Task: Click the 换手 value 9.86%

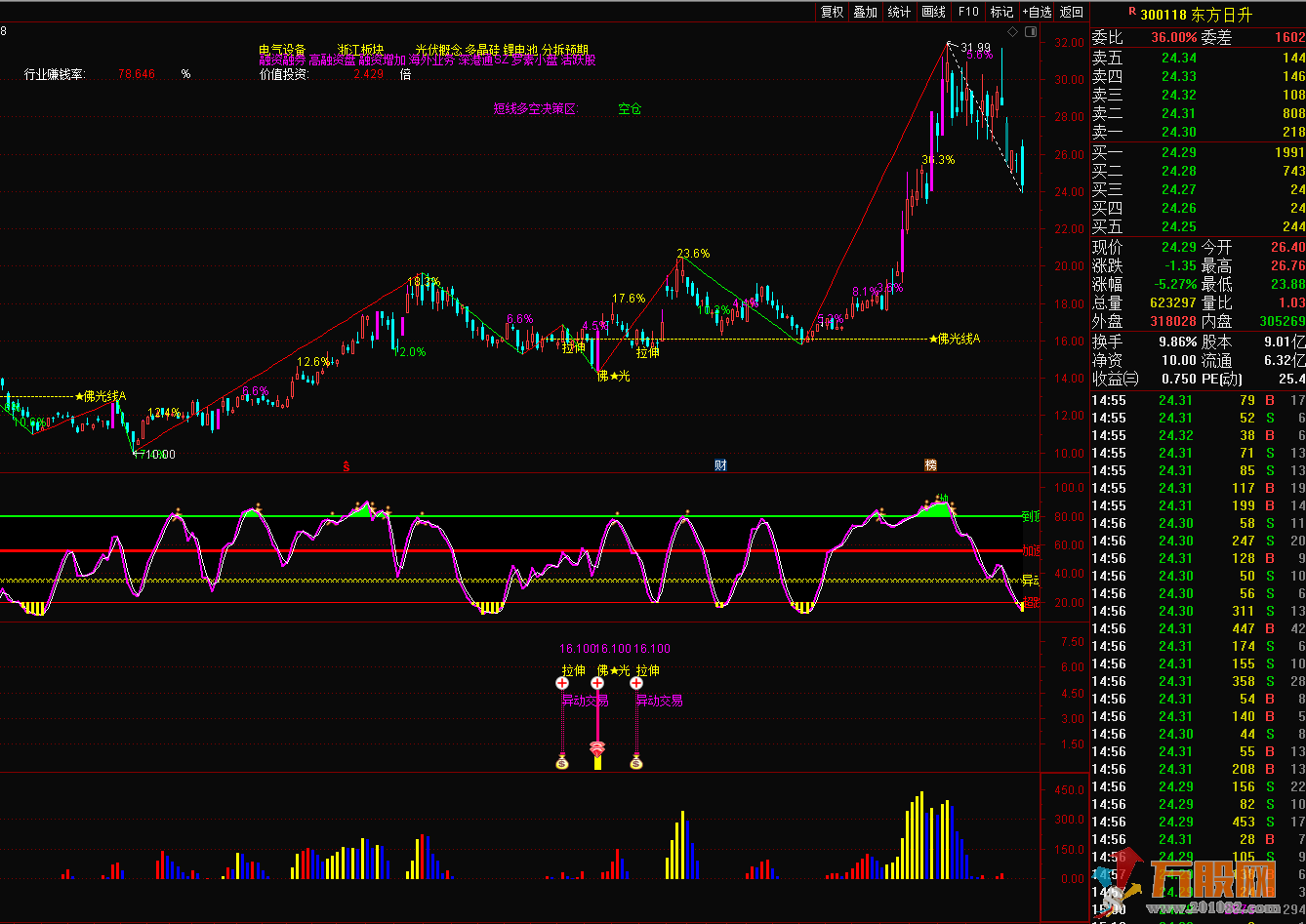Action: pyautogui.click(x=1177, y=342)
